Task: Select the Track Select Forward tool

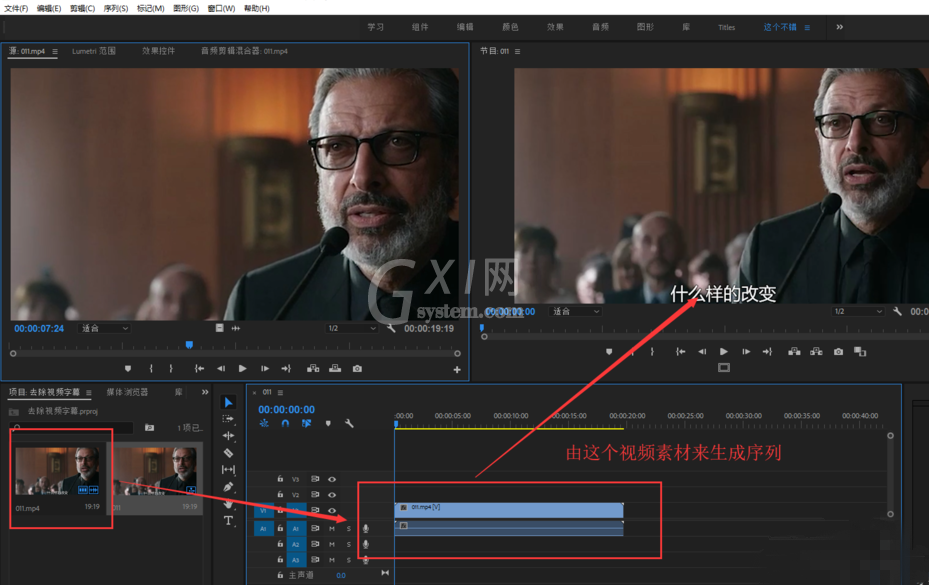Action: tap(228, 419)
